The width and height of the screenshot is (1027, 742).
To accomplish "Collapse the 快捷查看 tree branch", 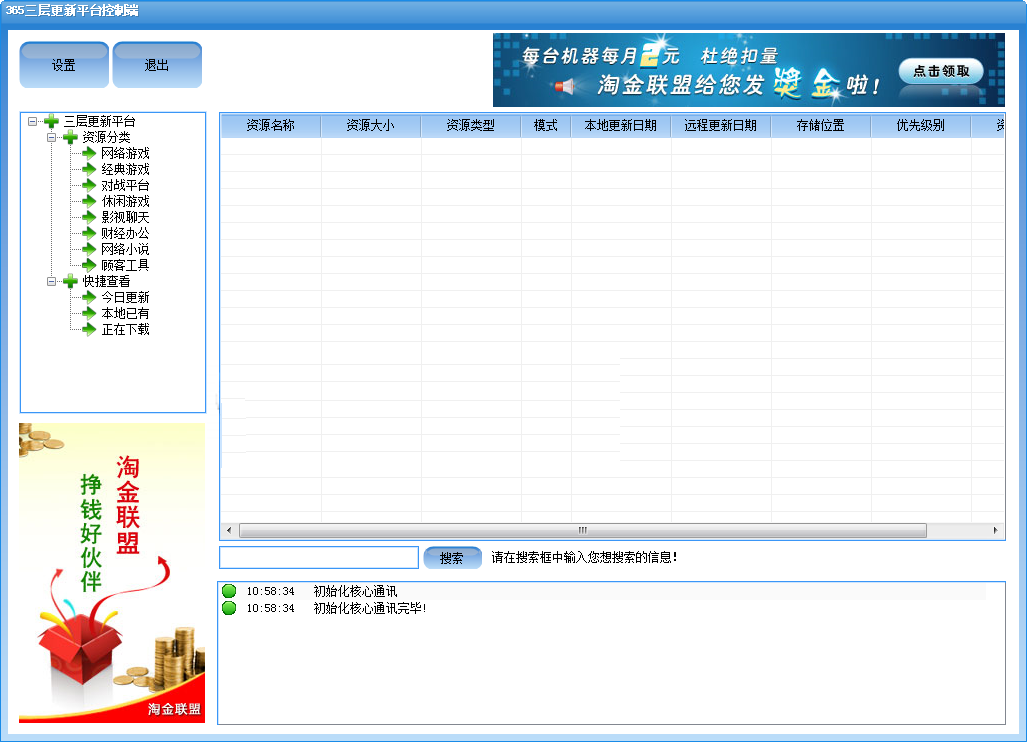I will (51, 282).
